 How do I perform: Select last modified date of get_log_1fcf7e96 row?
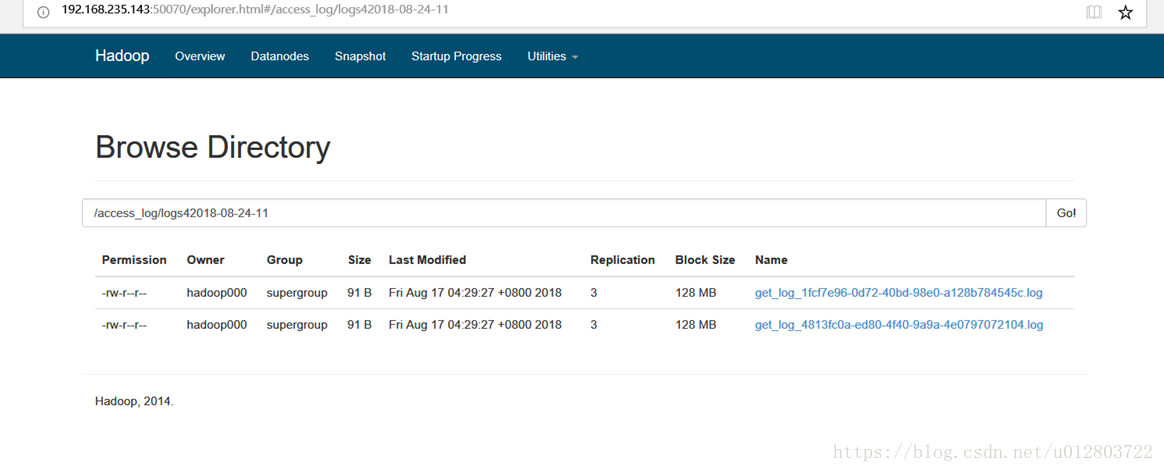(475, 293)
